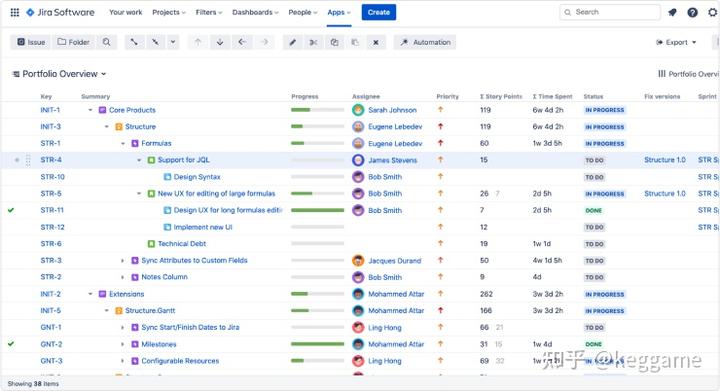The height and width of the screenshot is (391, 720).
Task: Click the Search input field
Action: click(610, 12)
